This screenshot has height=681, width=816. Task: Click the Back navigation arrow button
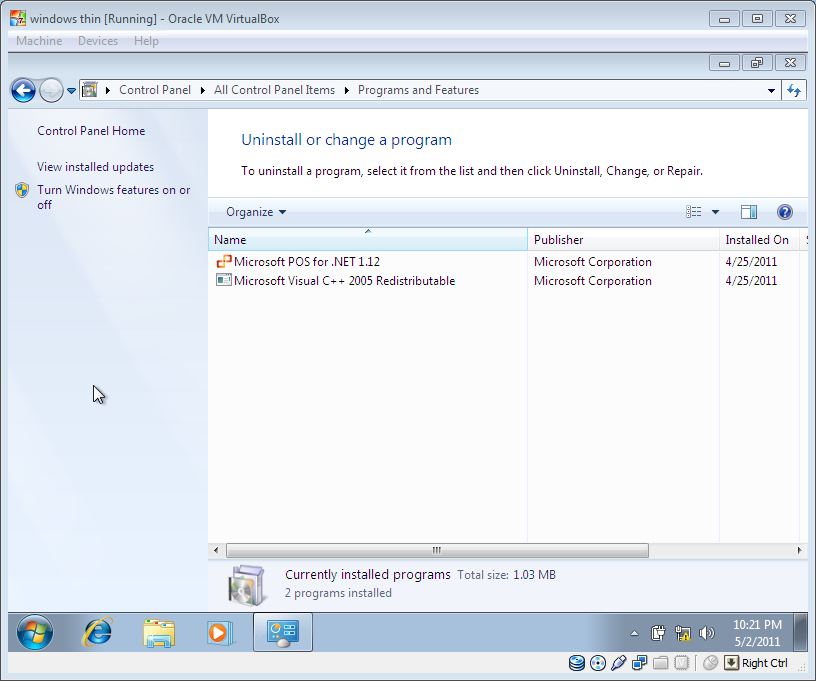click(x=23, y=91)
